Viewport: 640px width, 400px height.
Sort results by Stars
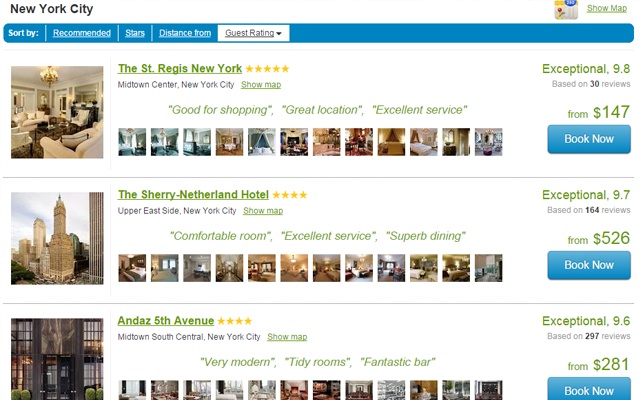(x=135, y=33)
